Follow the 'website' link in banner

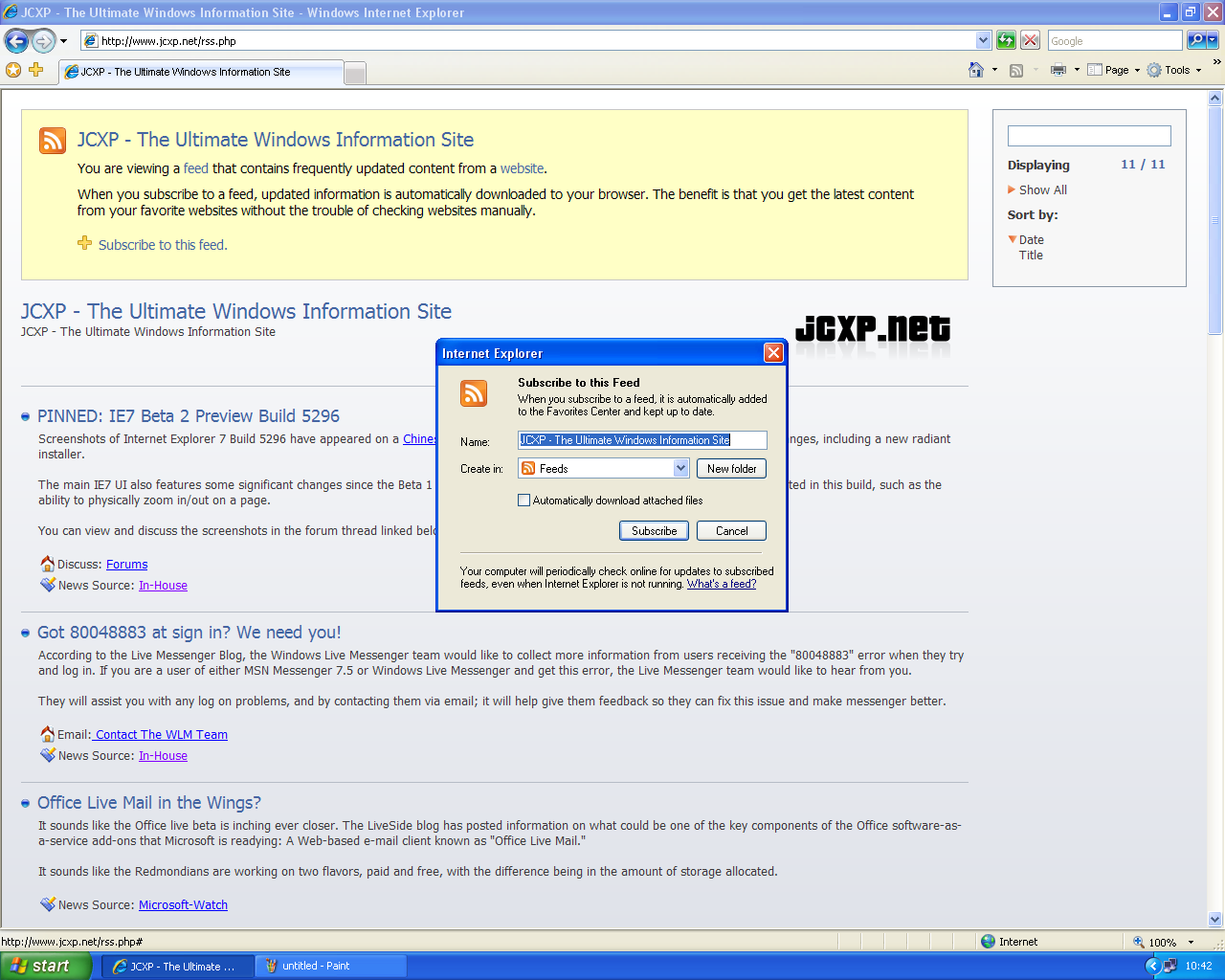522,168
